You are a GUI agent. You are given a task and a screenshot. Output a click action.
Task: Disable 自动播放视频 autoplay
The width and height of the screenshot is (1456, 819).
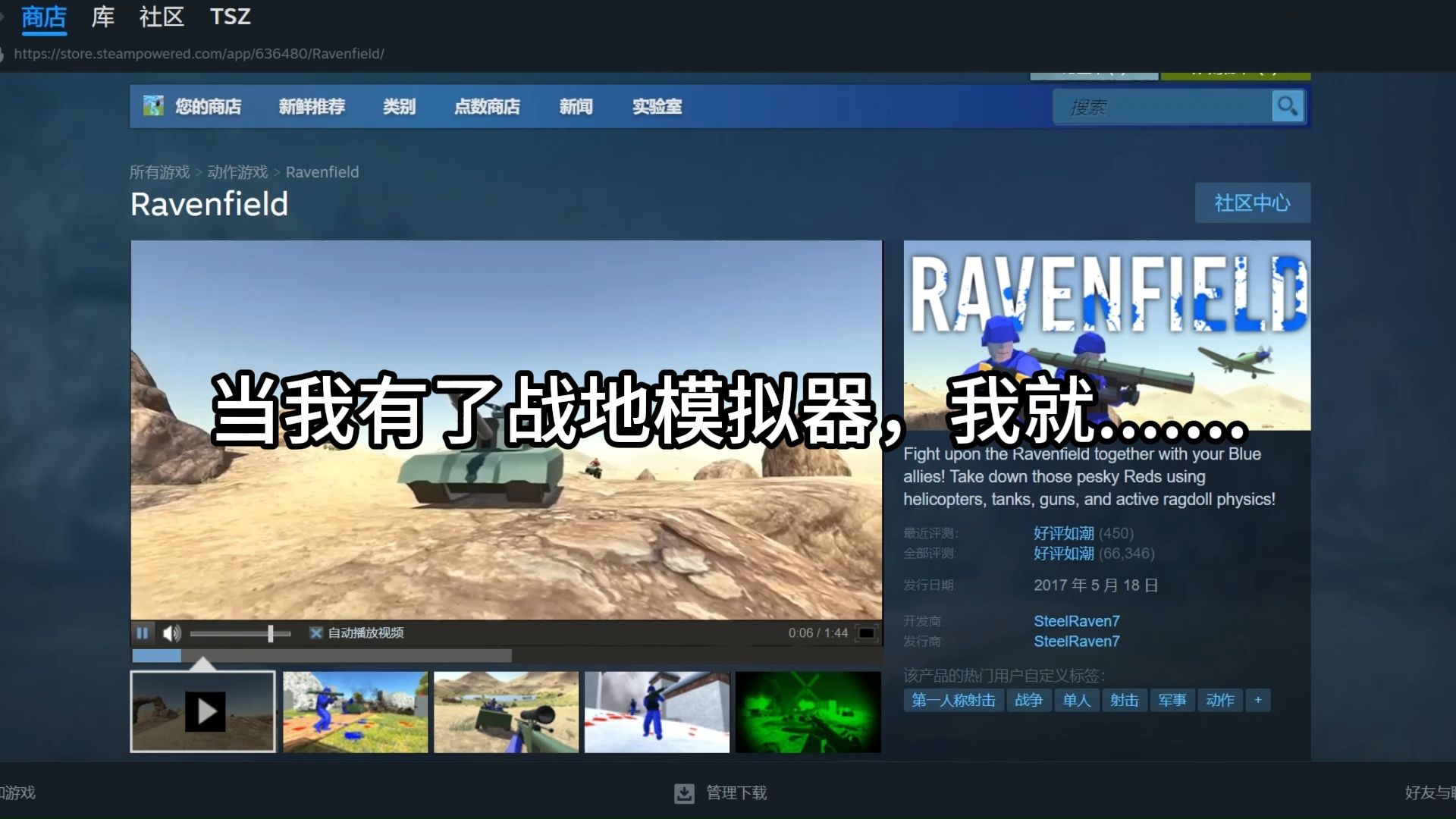click(315, 632)
